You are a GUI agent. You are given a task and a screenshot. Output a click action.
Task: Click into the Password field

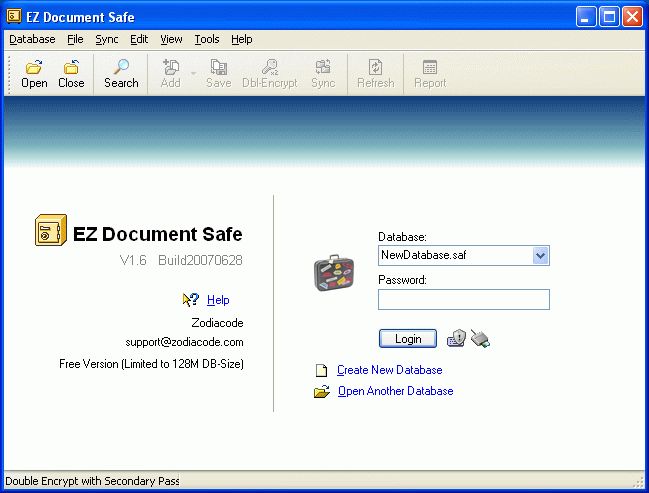464,299
